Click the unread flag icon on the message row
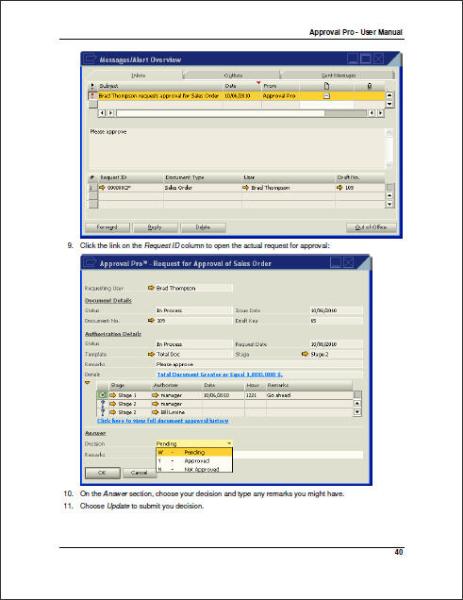 pyautogui.click(x=92, y=95)
